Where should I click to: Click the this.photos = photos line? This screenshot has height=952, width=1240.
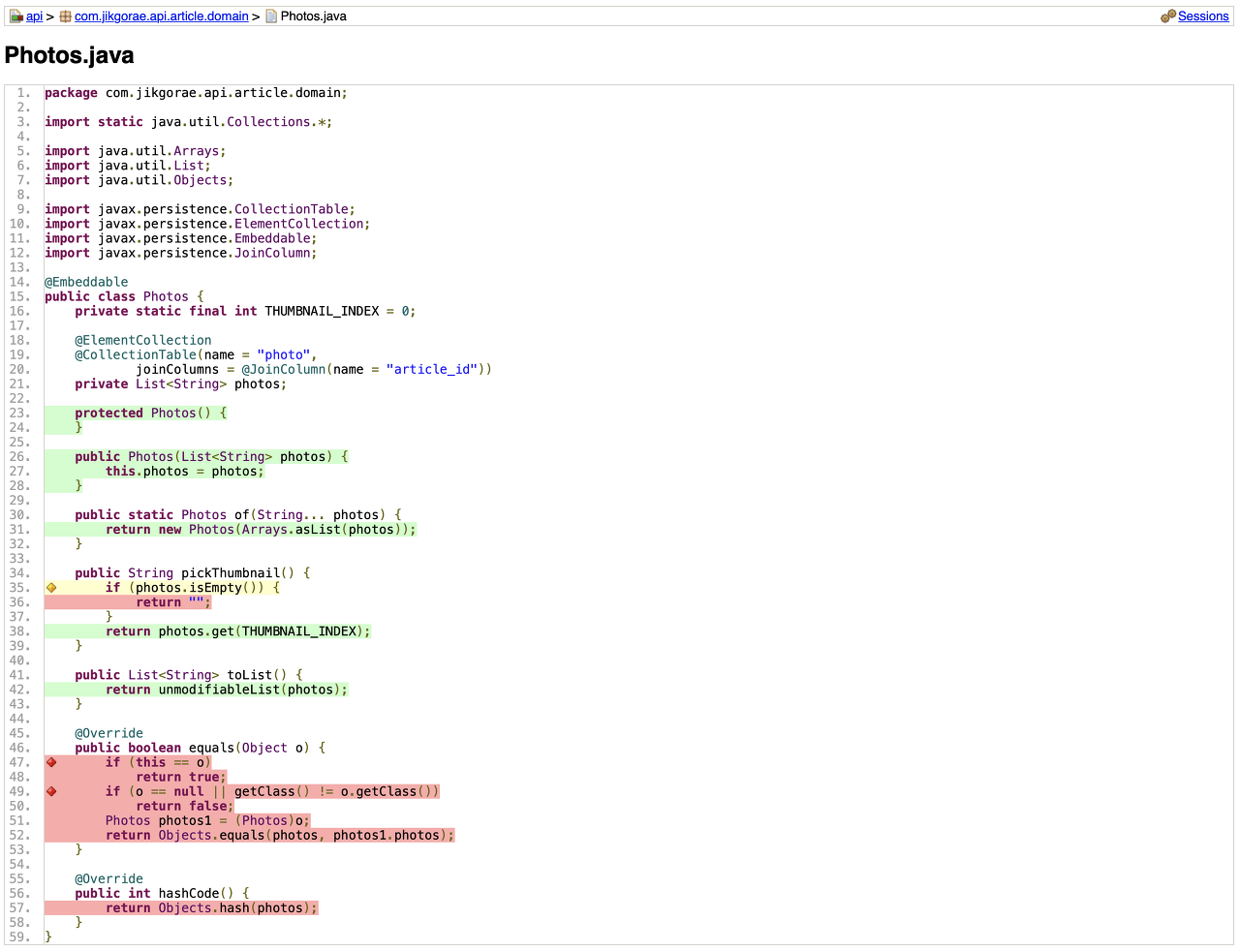click(x=184, y=471)
